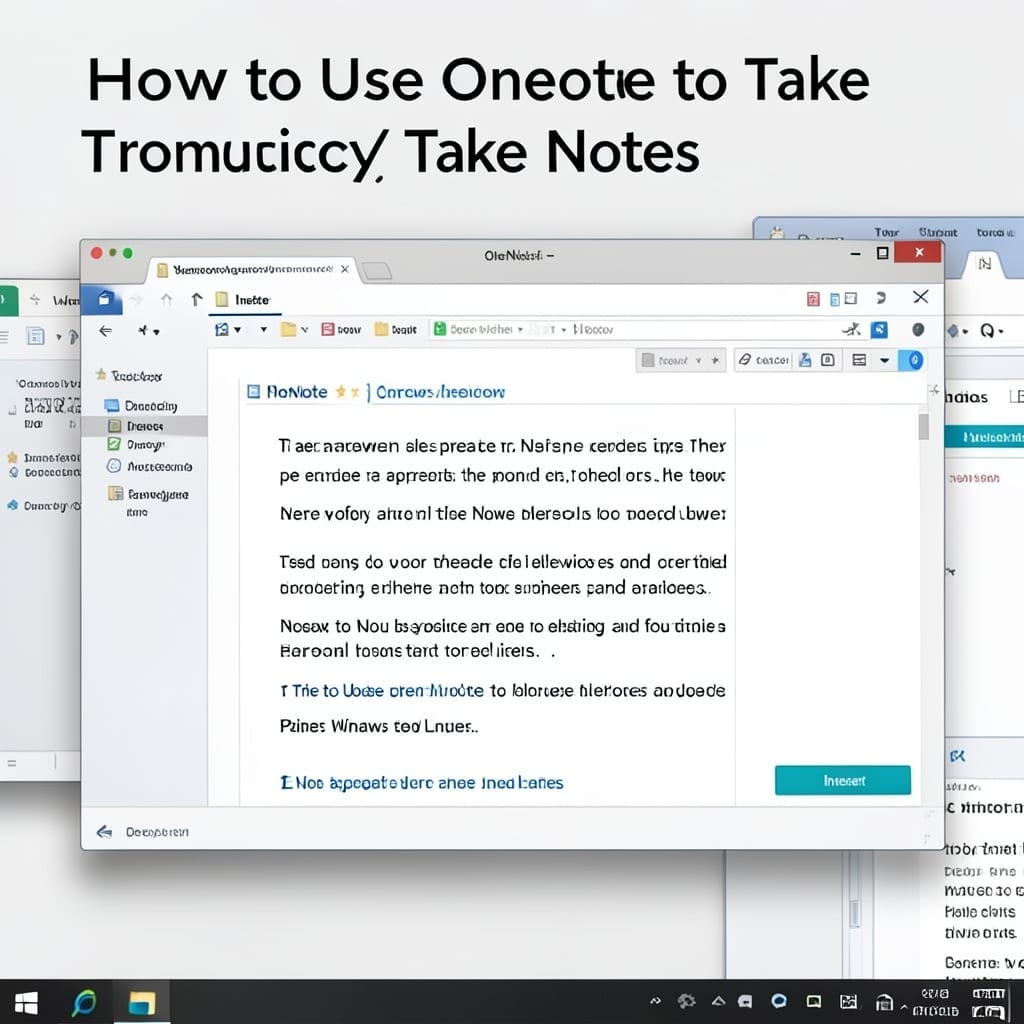
Task: Open the dropdown arrow inside the address field
Action: point(520,329)
